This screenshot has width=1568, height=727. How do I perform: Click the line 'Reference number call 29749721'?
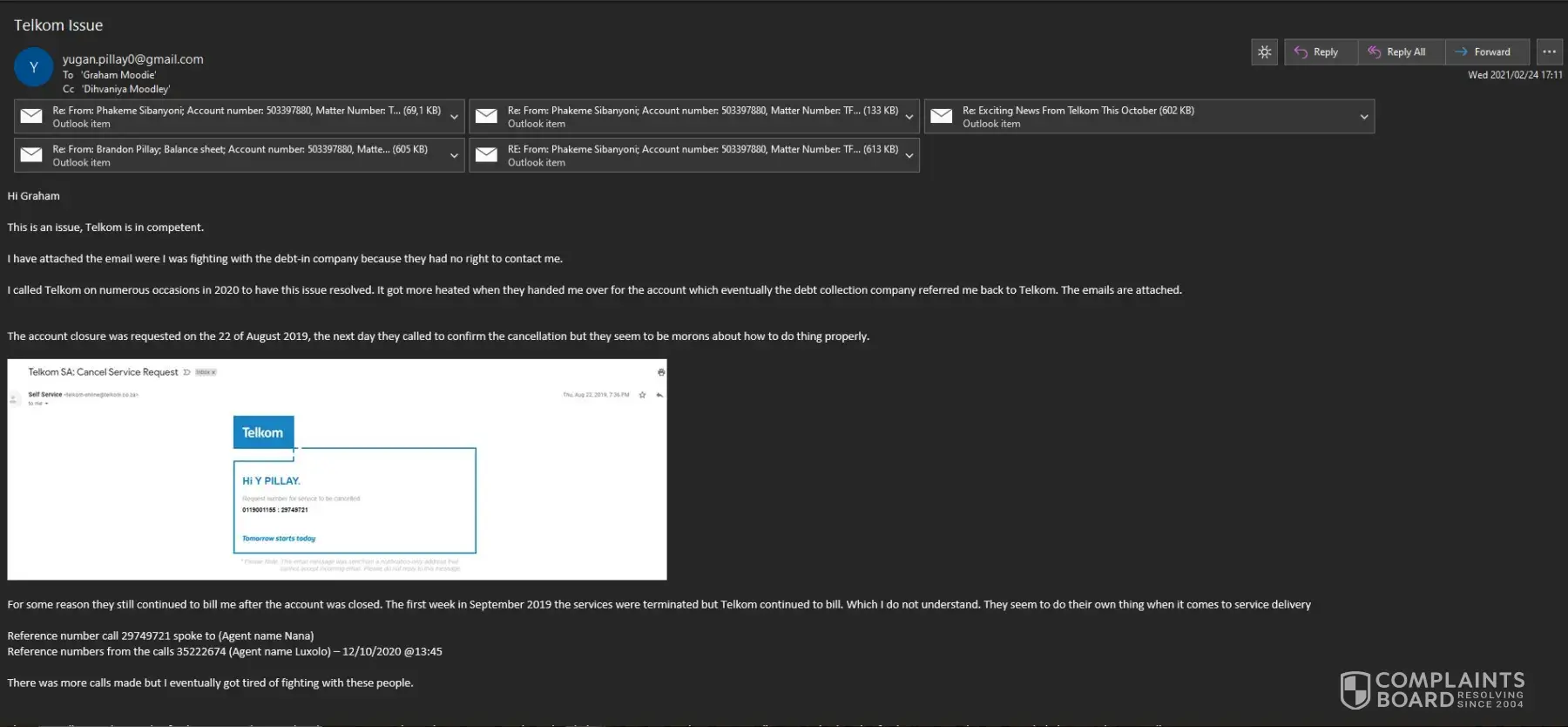pyautogui.click(x=160, y=636)
